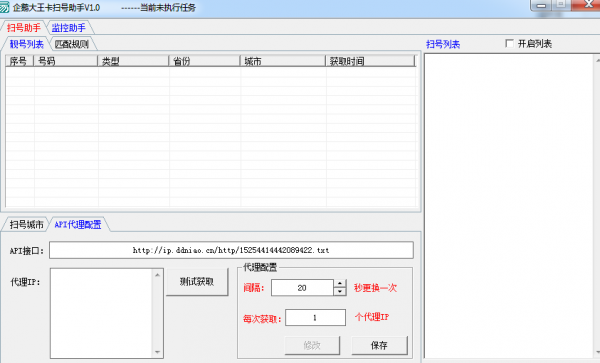Click the 获取时间 column header

tap(370, 61)
